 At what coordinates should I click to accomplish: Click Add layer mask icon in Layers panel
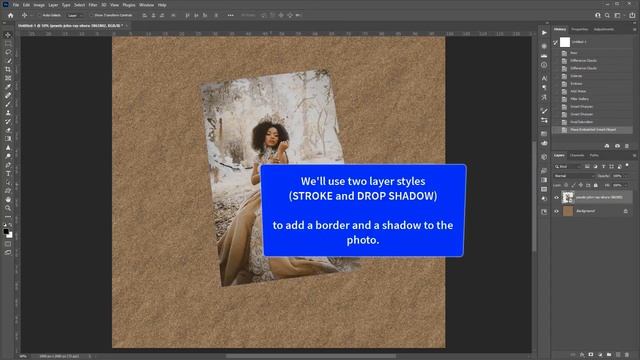(x=591, y=355)
